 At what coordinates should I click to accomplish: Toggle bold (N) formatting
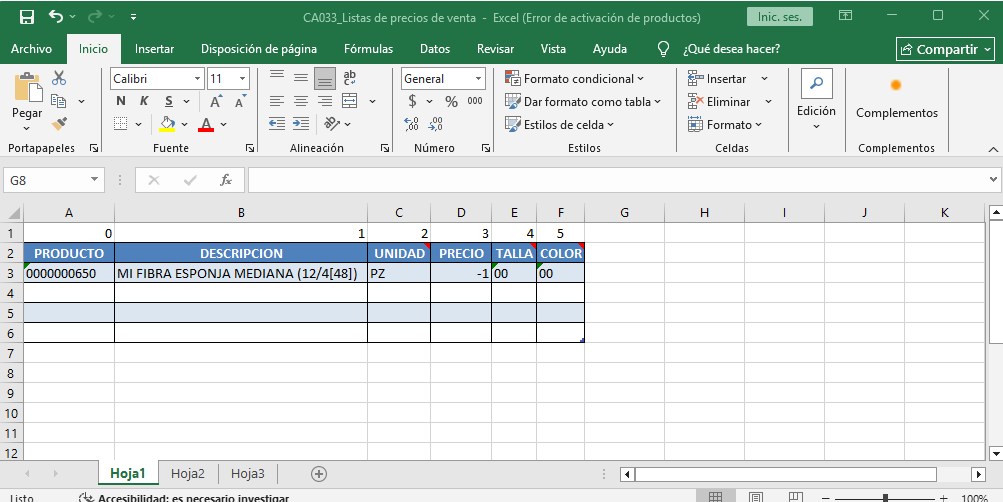[120, 101]
